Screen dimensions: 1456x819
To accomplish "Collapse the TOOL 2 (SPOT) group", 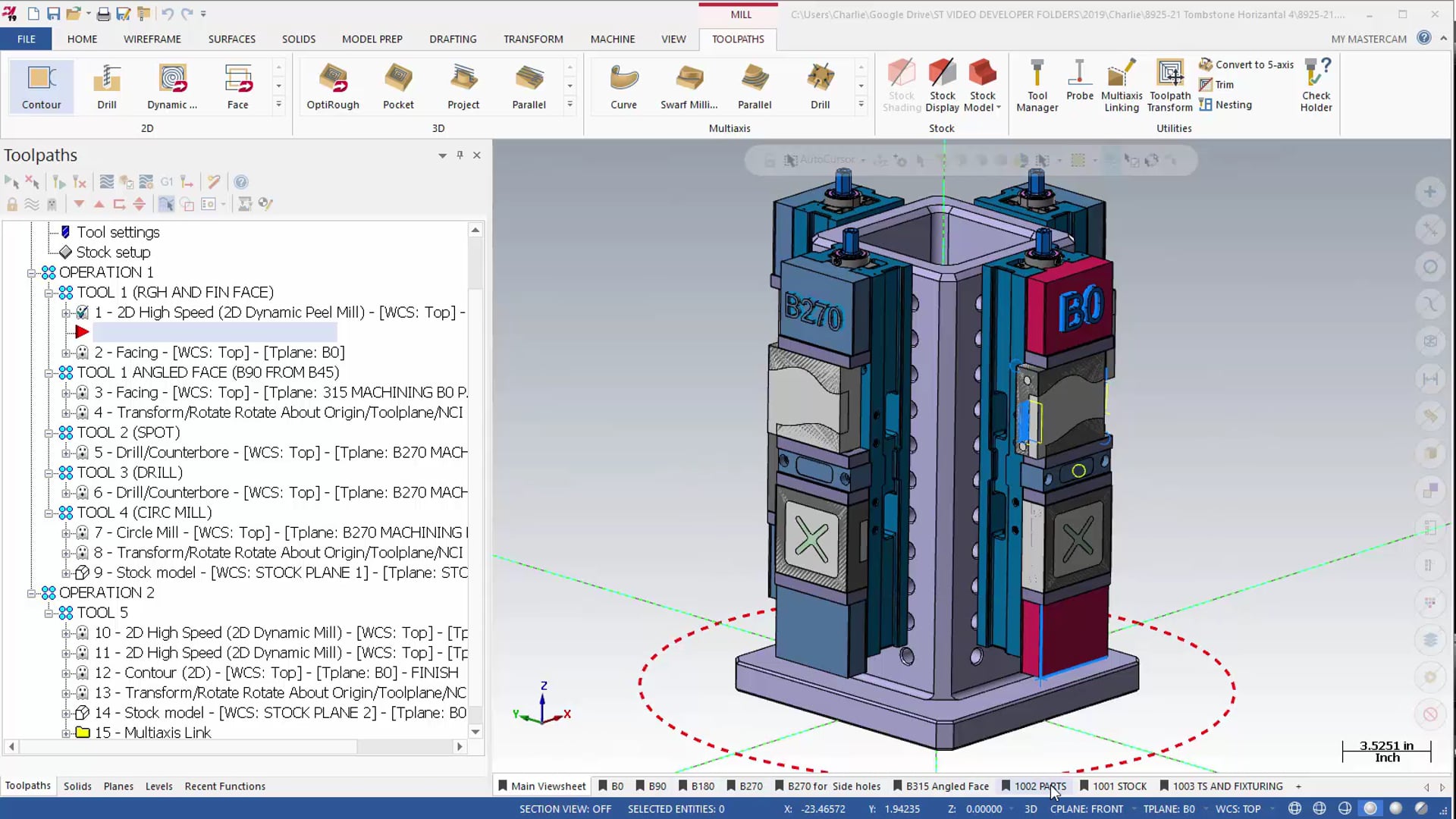I will coord(48,432).
